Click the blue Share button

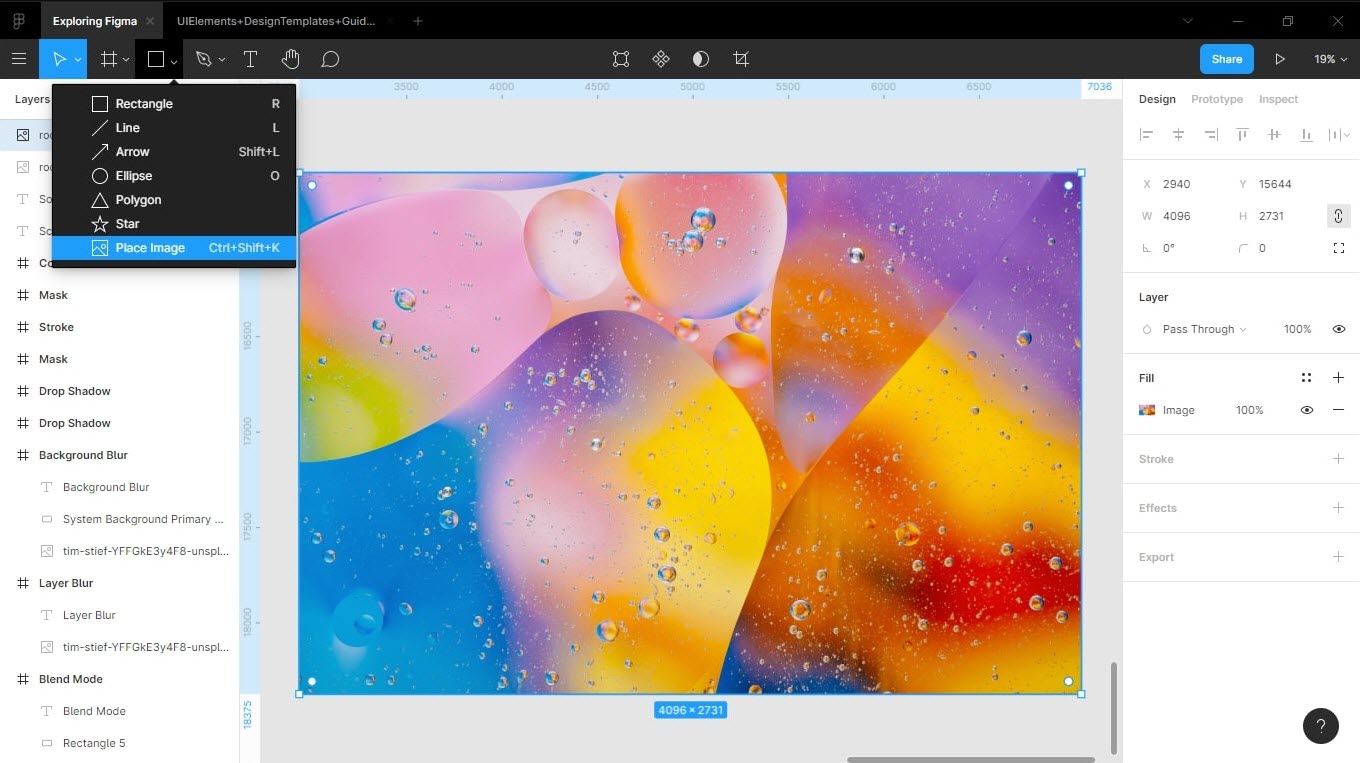1227,59
